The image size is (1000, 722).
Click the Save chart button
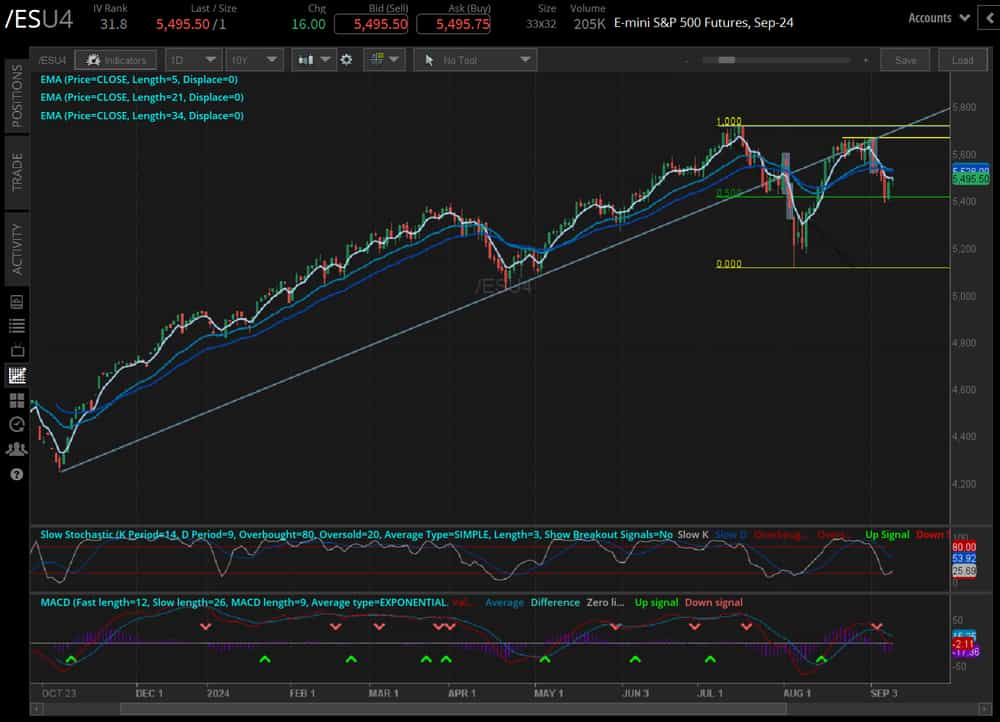click(x=905, y=60)
